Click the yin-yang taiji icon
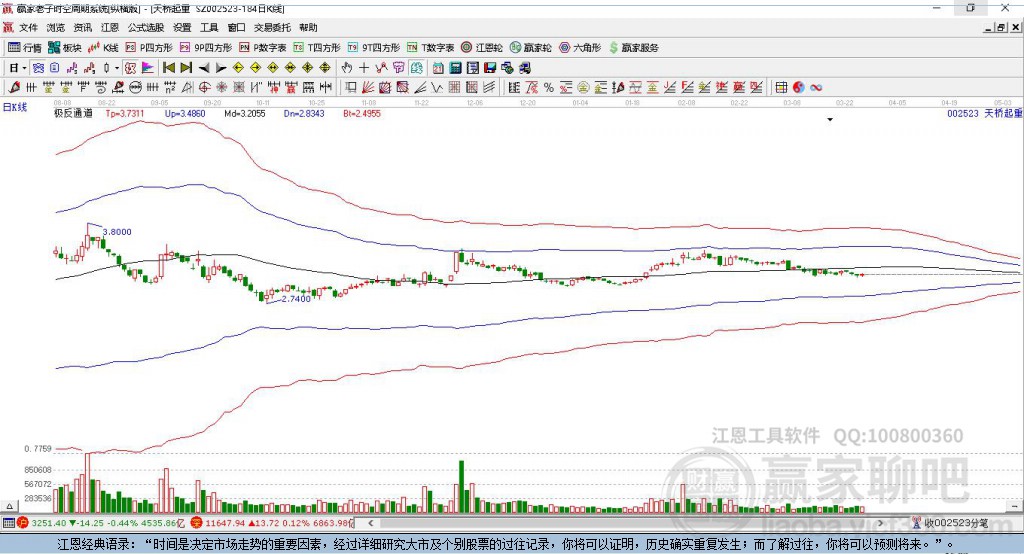1024x554 pixels. [798, 87]
